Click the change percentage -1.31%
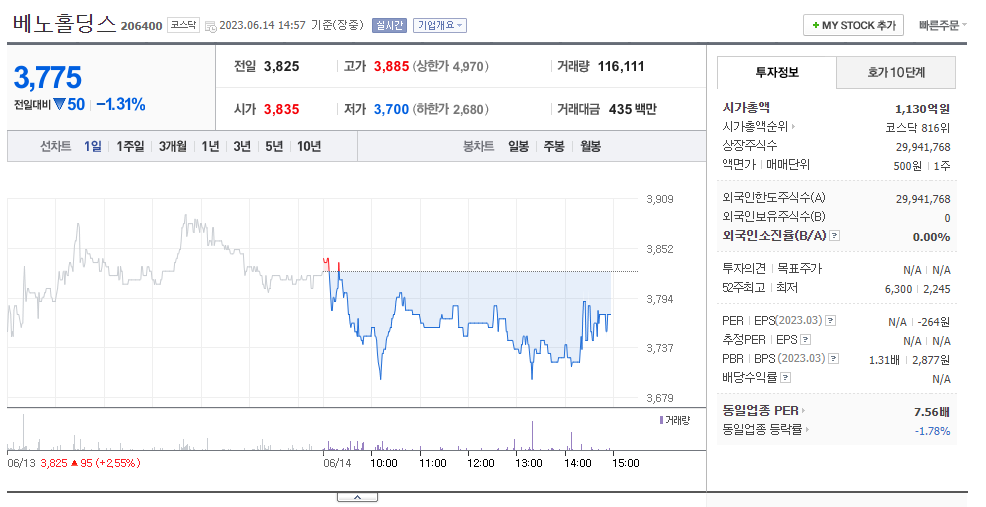Image resolution: width=986 pixels, height=507 pixels. 121,104
